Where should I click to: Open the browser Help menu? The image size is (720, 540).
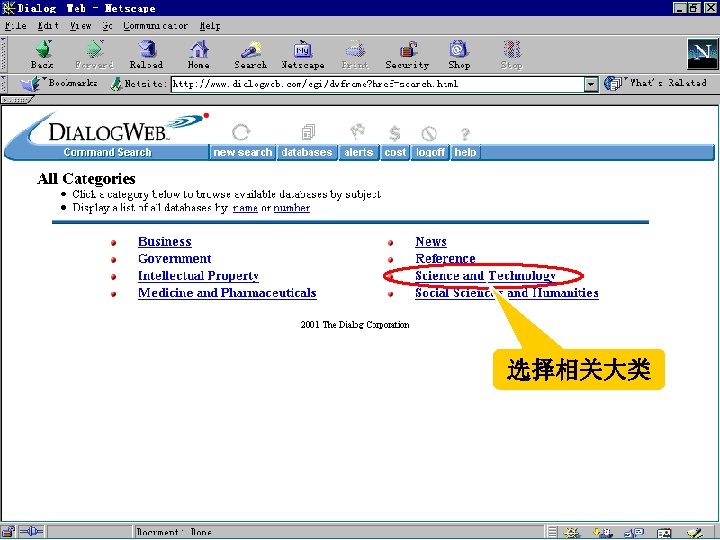pyautogui.click(x=210, y=26)
